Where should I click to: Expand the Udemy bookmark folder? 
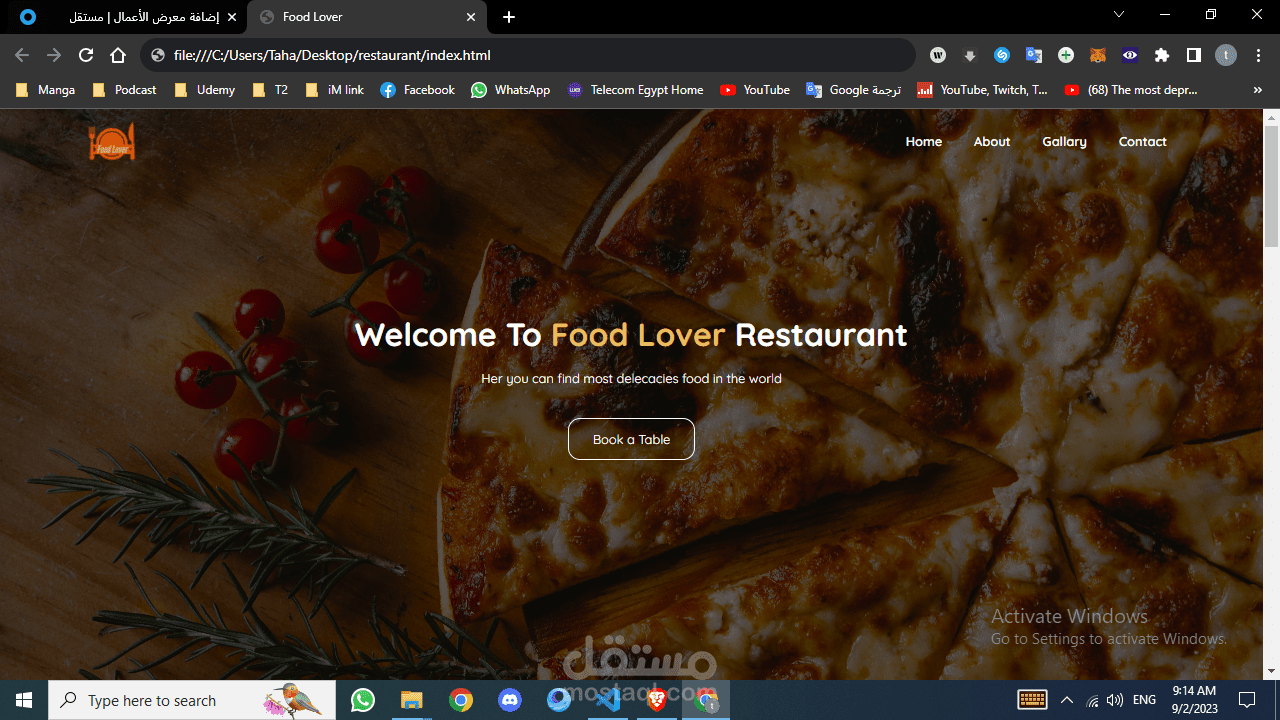click(204, 90)
